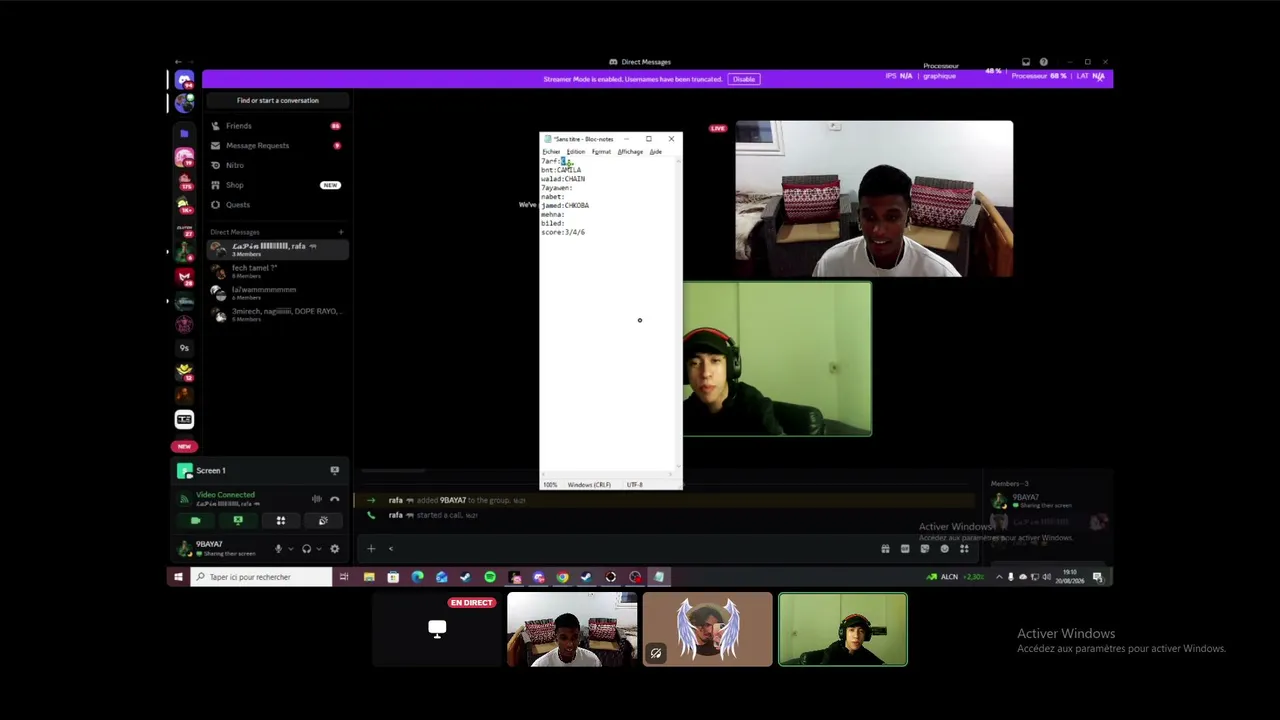Open the Inbox icon in Discord title bar
Screen dimensions: 1280x720
[x=1026, y=62]
